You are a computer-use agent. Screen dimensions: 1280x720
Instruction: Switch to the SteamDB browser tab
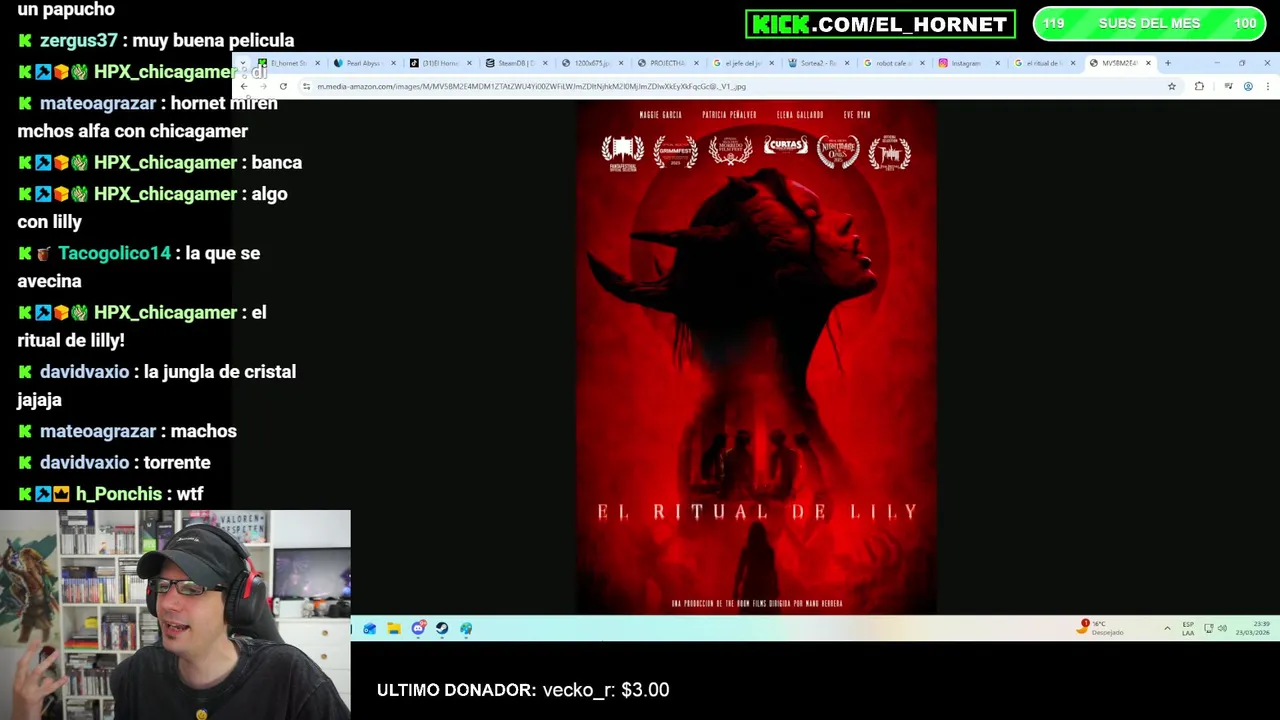[x=516, y=63]
